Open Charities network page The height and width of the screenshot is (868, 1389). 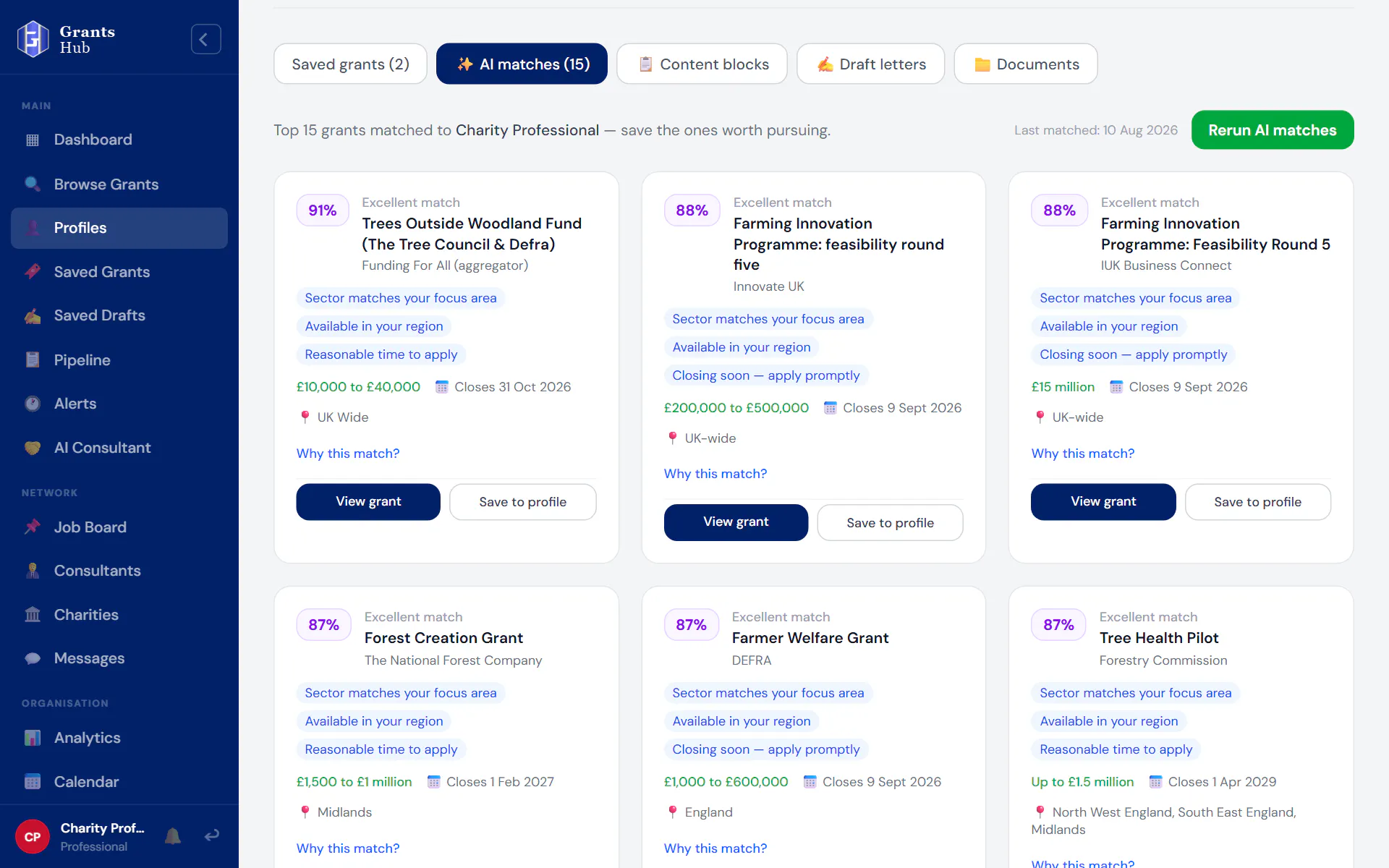pyautogui.click(x=119, y=615)
